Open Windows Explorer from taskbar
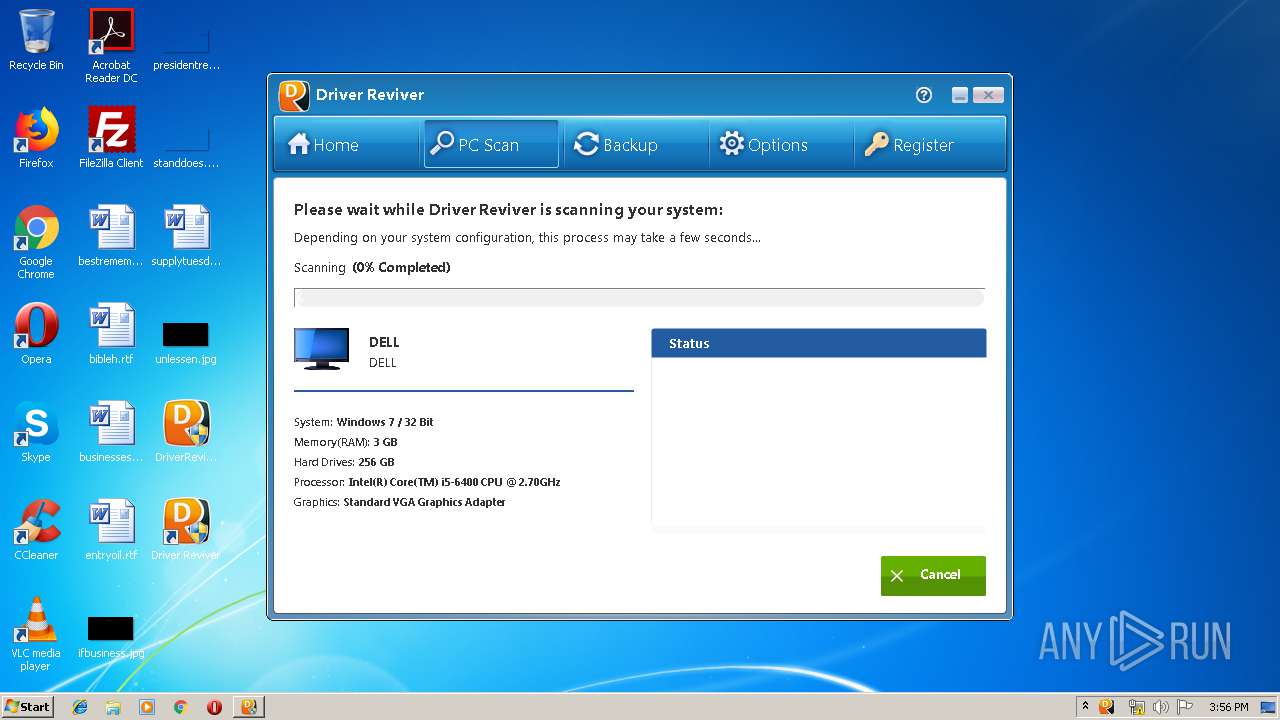1280x720 pixels. coord(113,707)
